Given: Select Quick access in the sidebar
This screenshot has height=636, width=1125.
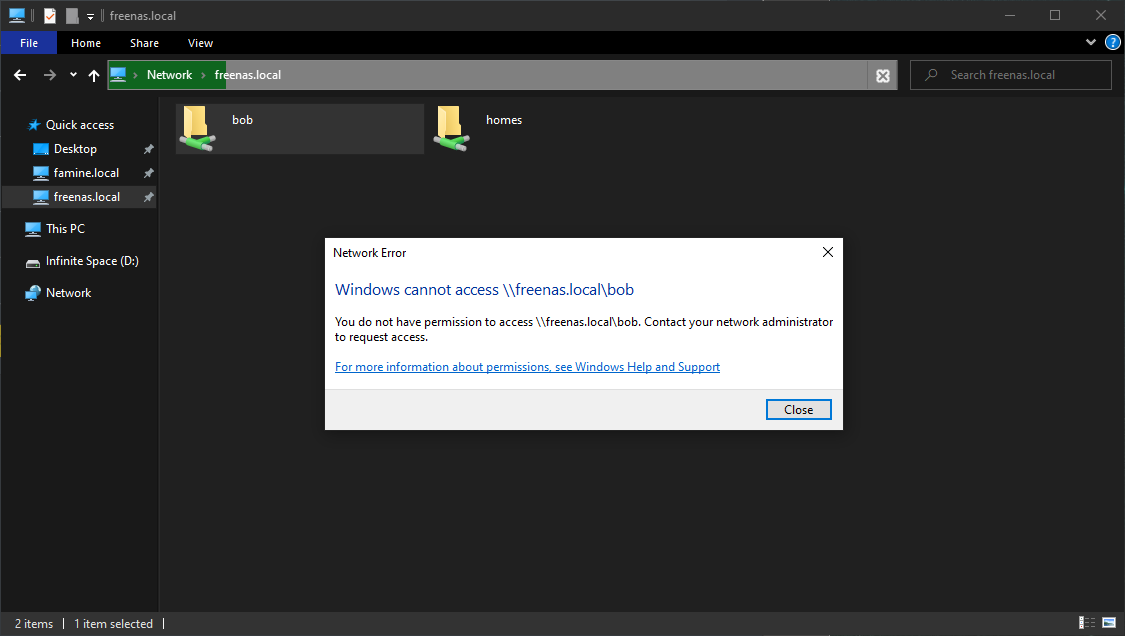Looking at the screenshot, I should coord(80,125).
